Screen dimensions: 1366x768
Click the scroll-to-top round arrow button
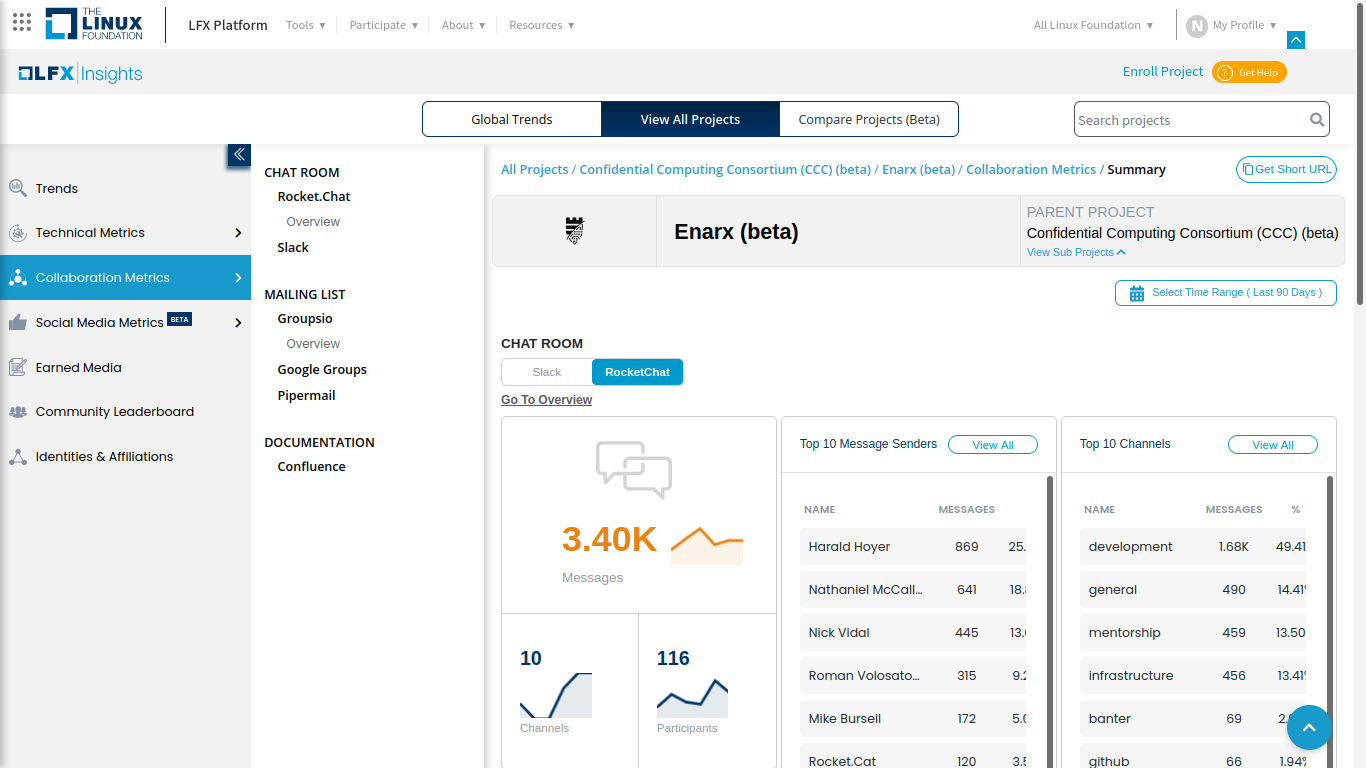point(1309,727)
